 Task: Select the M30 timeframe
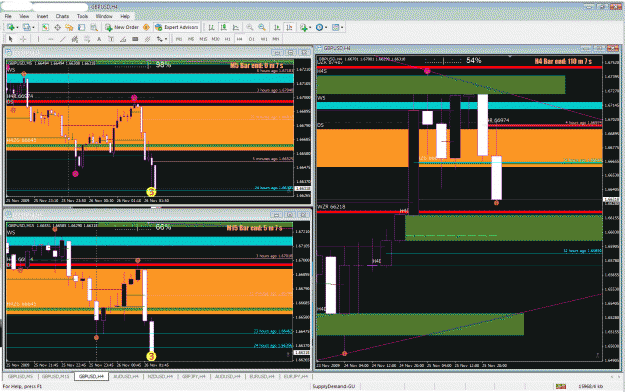point(216,39)
